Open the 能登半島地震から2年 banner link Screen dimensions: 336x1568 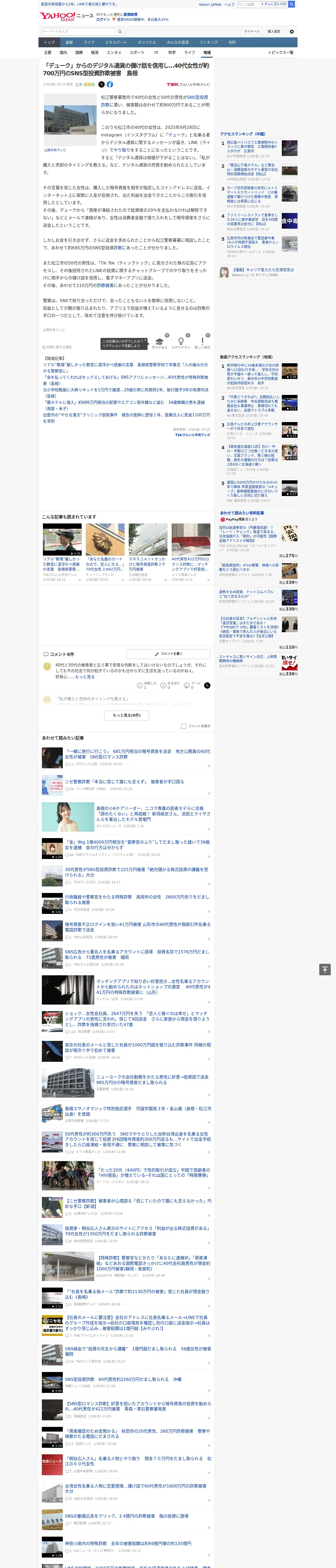pyautogui.click(x=79, y=4)
